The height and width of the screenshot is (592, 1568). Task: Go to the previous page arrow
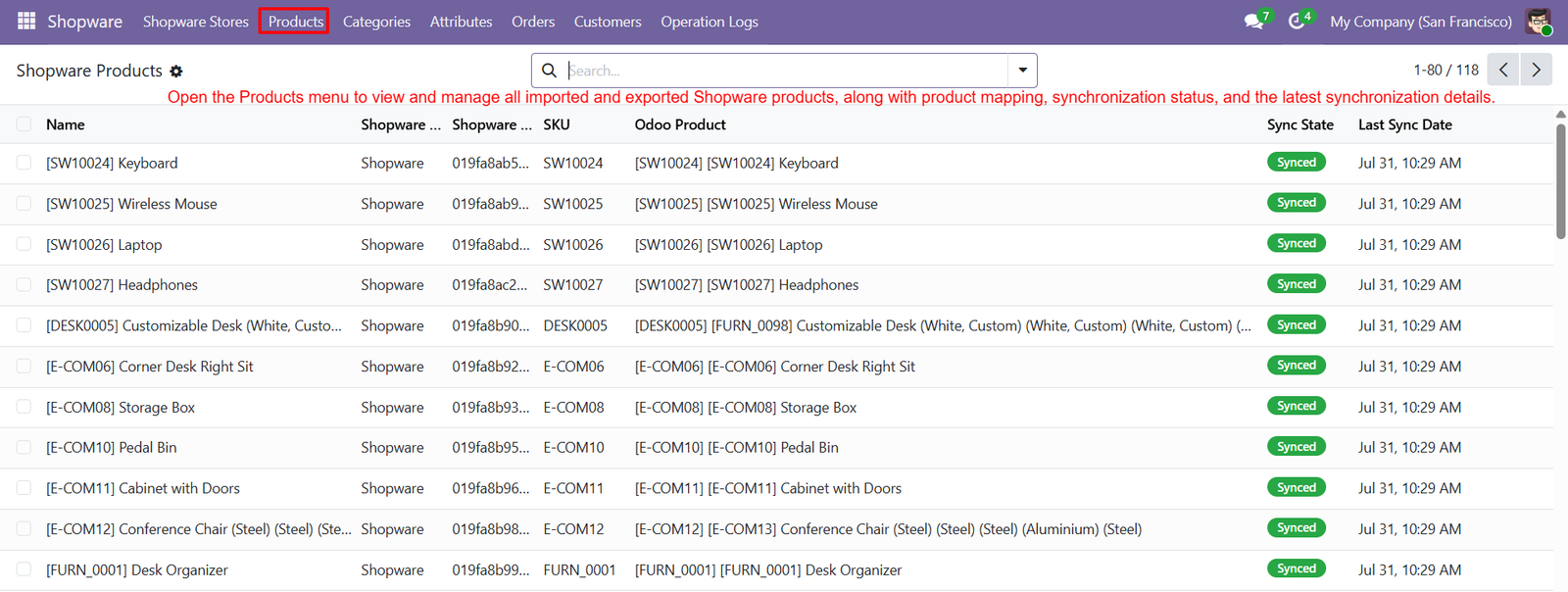pyautogui.click(x=1503, y=70)
